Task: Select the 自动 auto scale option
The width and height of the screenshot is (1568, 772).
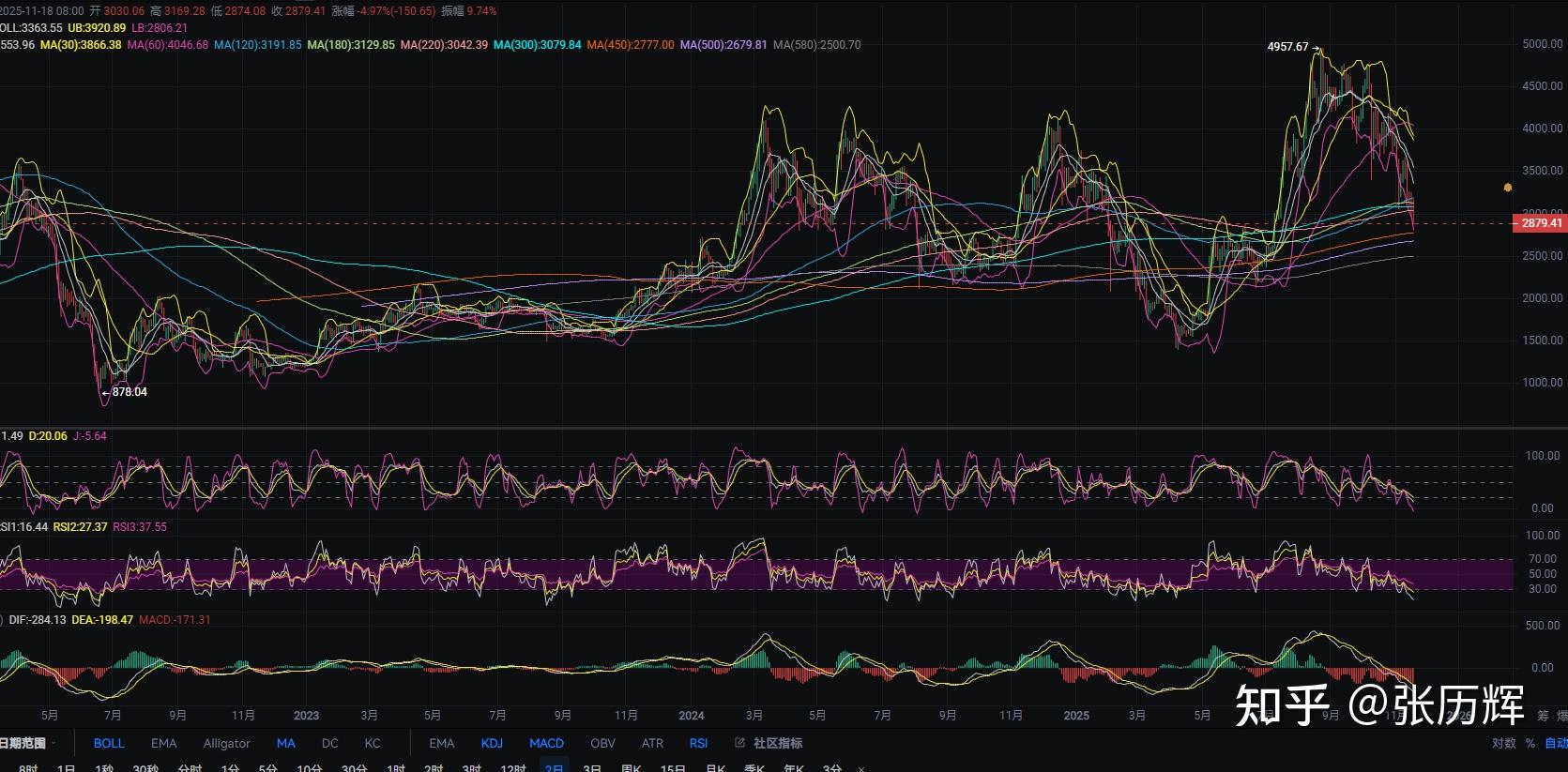Action: 1556,743
